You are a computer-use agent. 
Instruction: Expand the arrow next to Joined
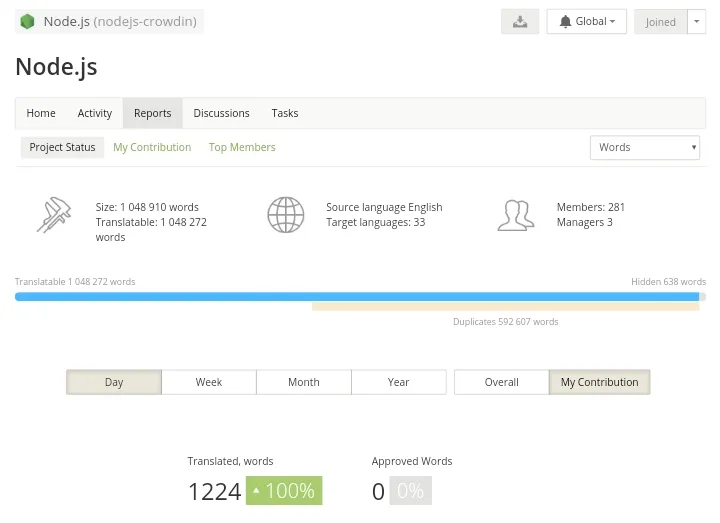[x=696, y=22]
